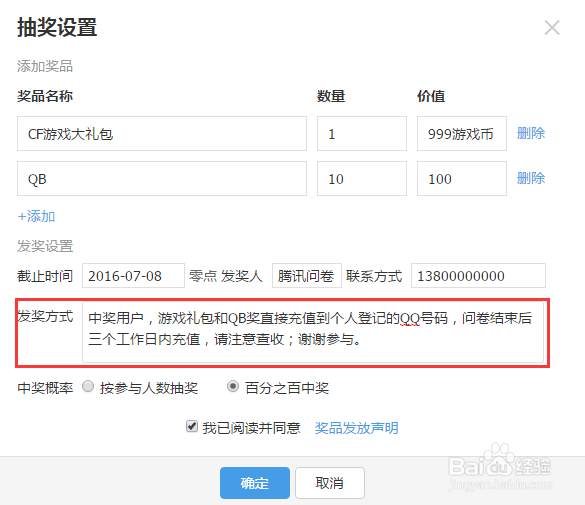Click the value field showing 999游戏币
585x505 pixels.
coord(462,134)
